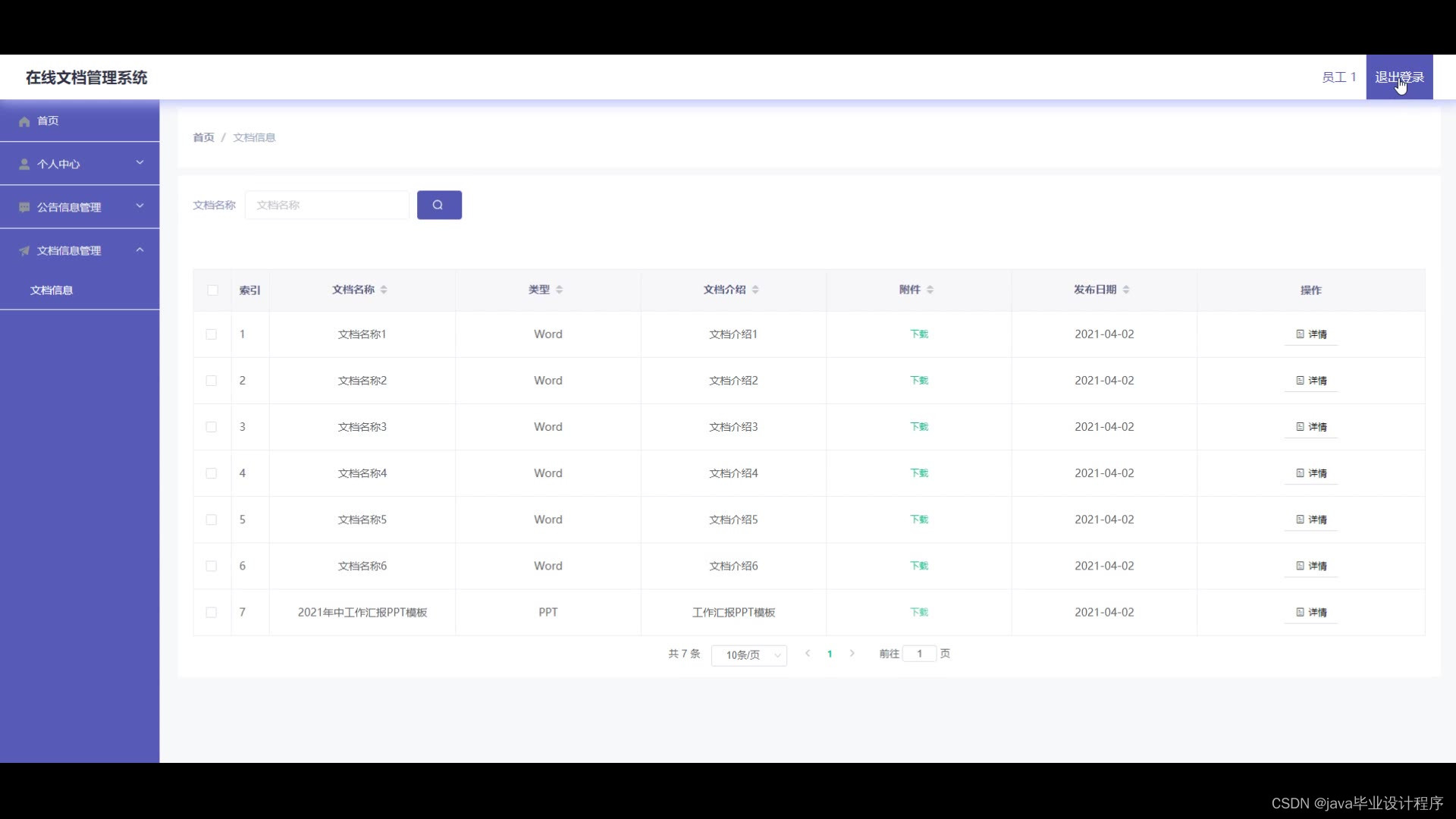Click the chat icon beside 公告信息管理
Screen dimensions: 1456x819
point(24,208)
